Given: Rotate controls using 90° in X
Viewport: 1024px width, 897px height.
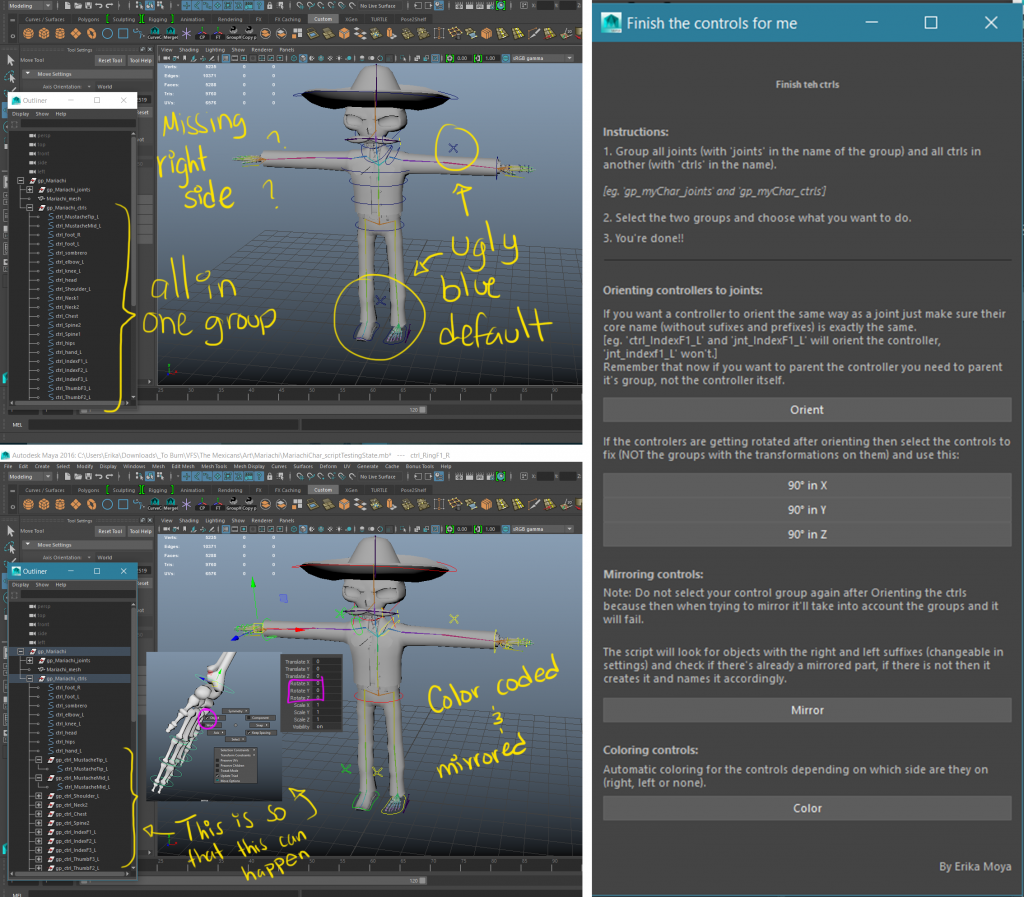Looking at the screenshot, I should coord(807,485).
